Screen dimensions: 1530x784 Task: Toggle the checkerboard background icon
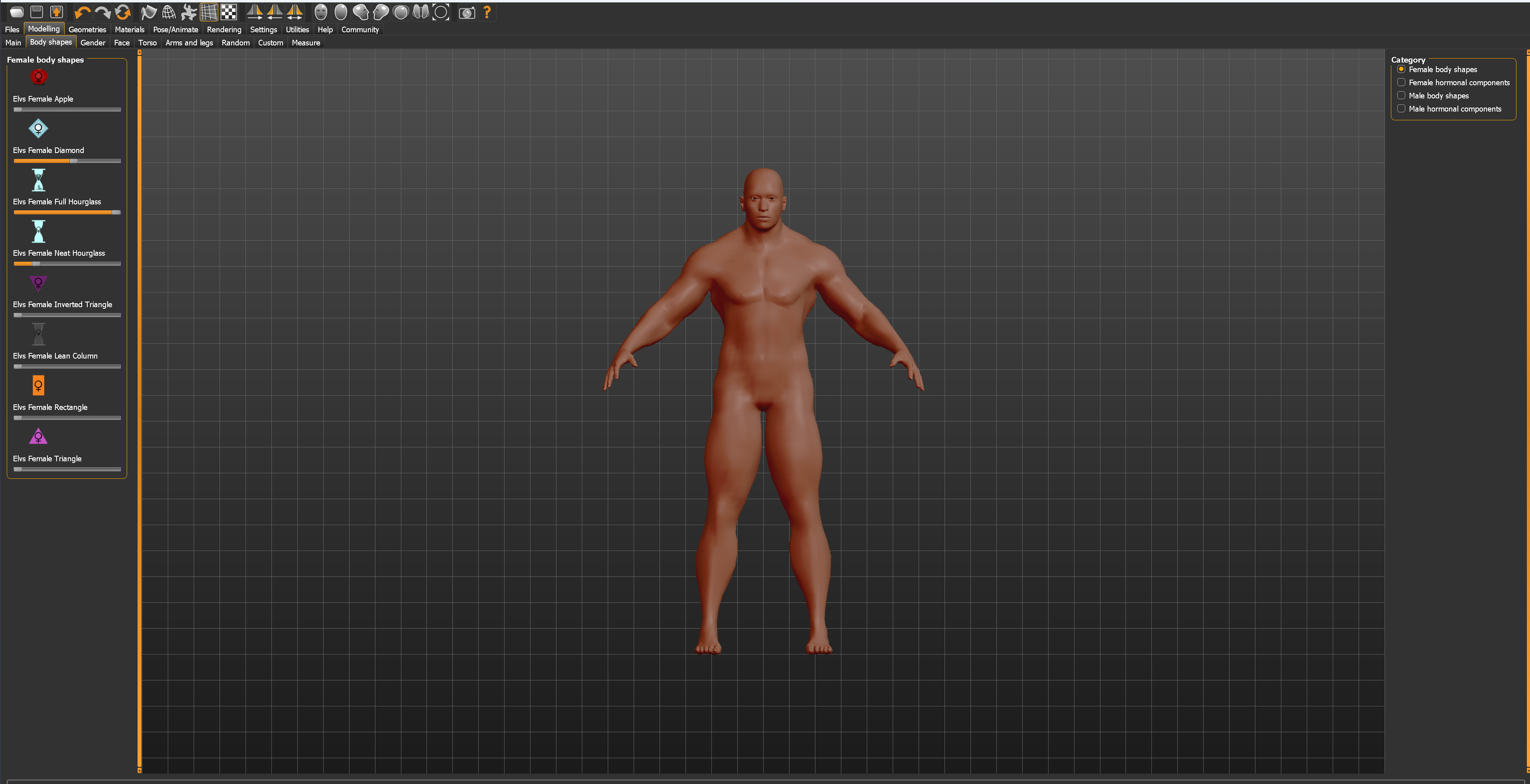229,12
